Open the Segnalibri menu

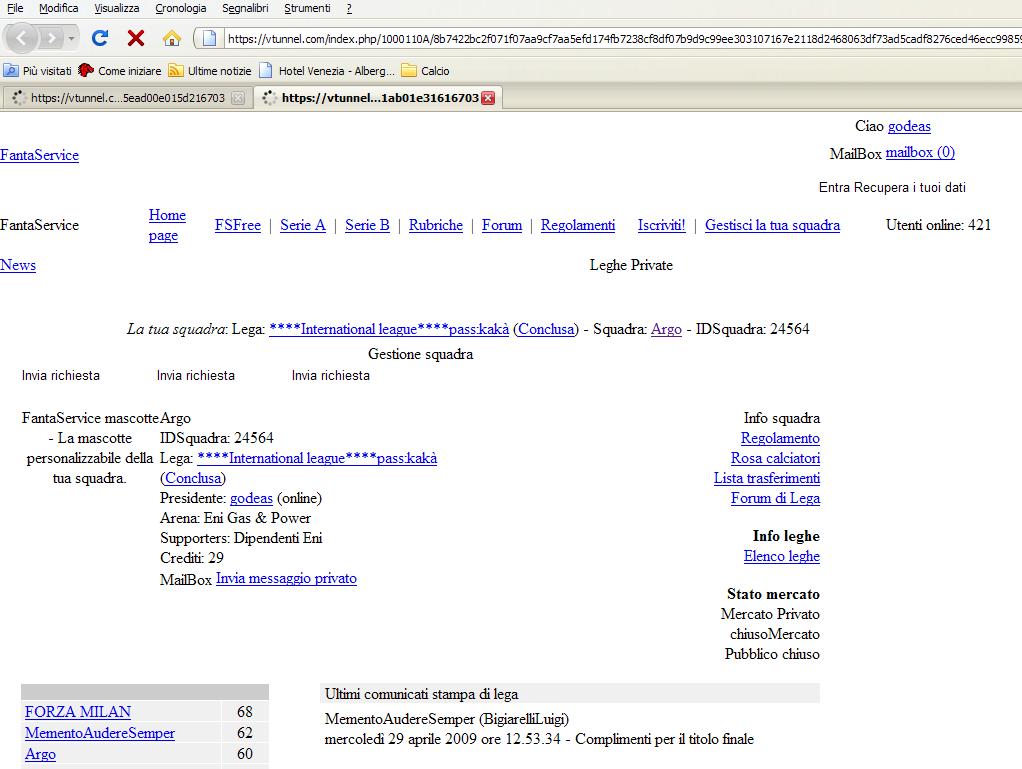[x=245, y=8]
